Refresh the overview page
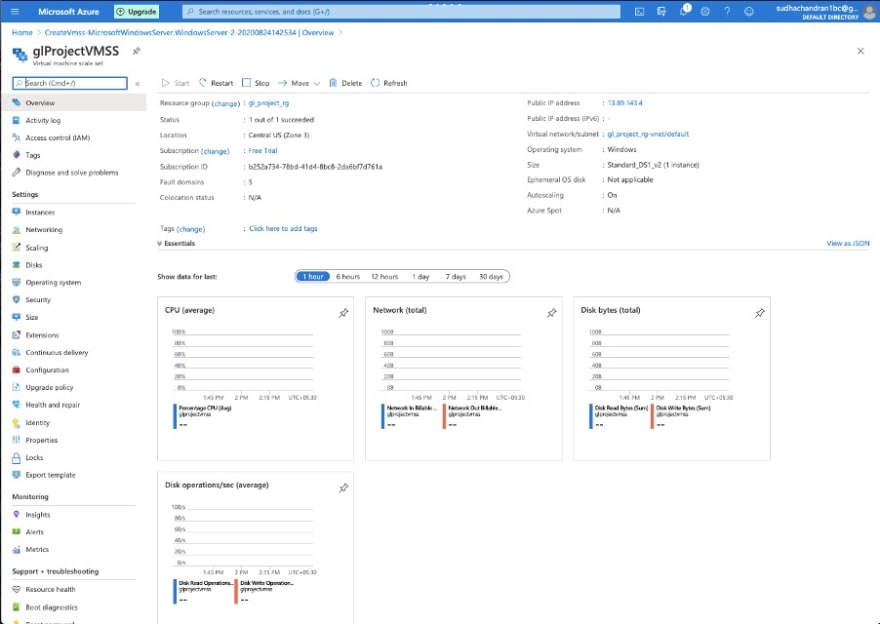880x624 pixels. pos(389,83)
